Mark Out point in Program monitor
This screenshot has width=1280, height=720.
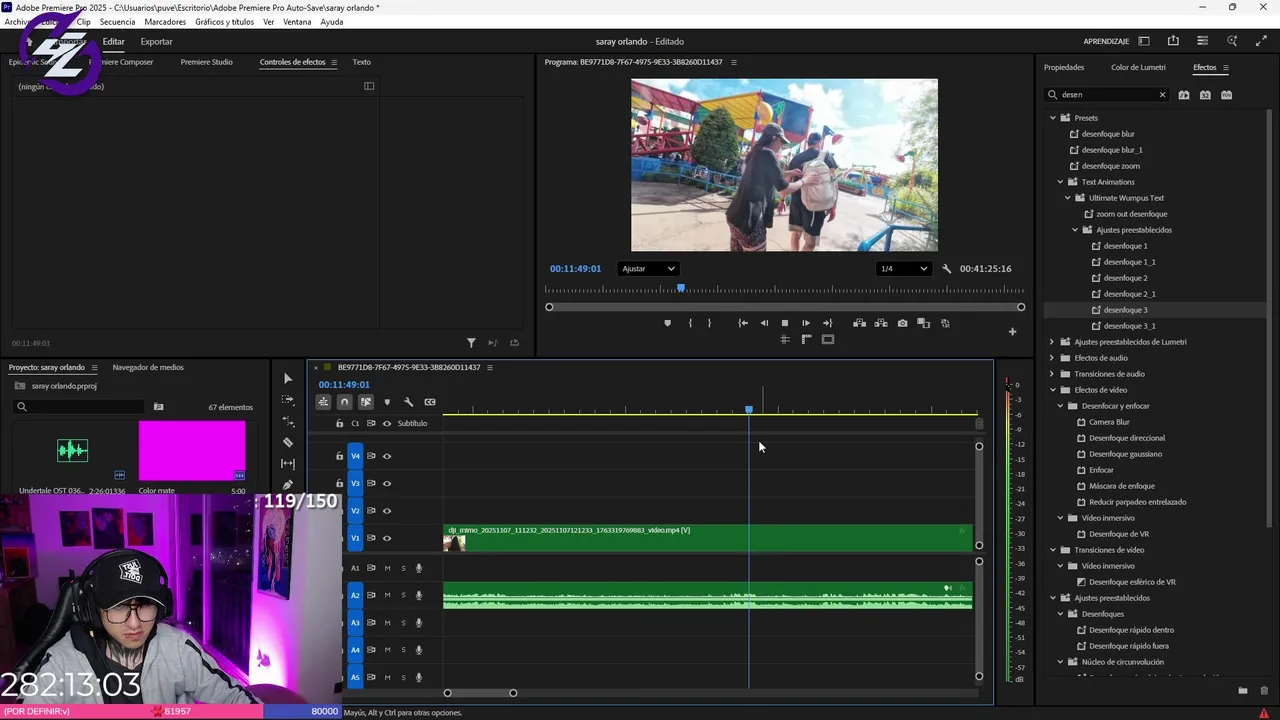[x=709, y=323]
